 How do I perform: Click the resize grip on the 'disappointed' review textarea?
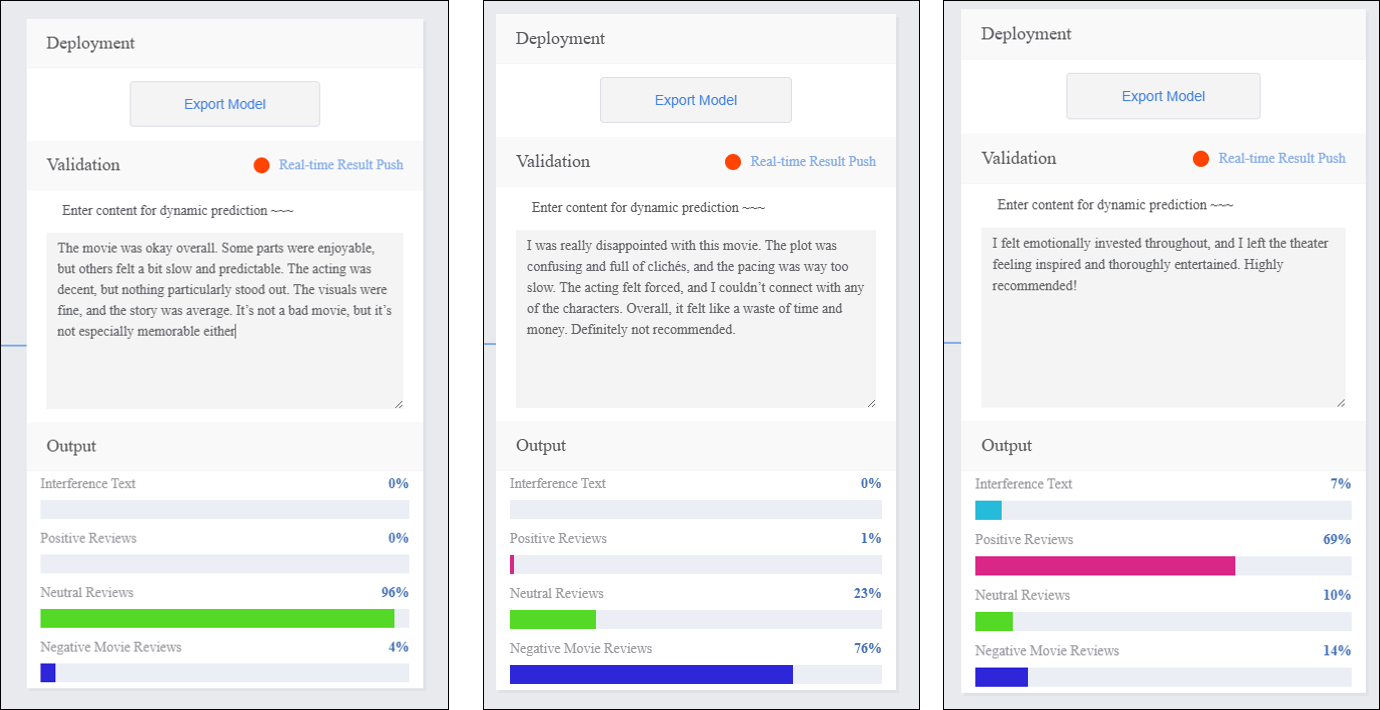870,402
